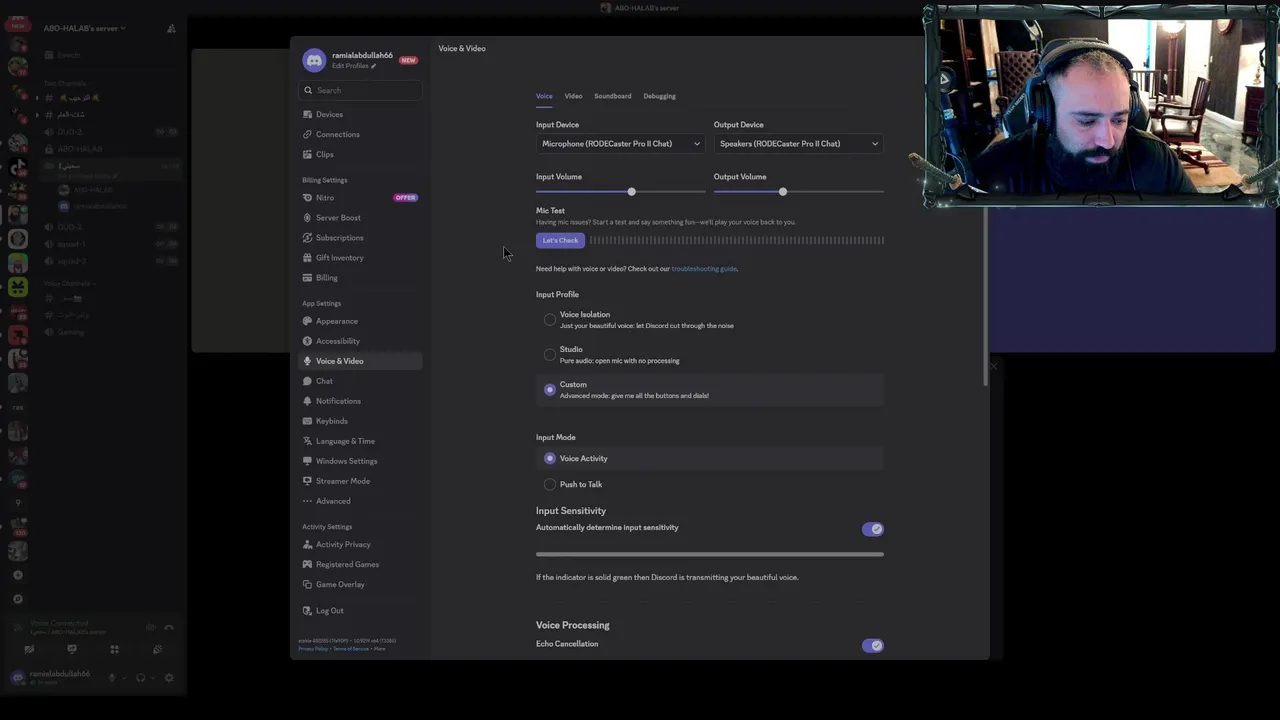Screen dimensions: 1280x720
Task: Click the Language & Time icon
Action: click(x=308, y=441)
